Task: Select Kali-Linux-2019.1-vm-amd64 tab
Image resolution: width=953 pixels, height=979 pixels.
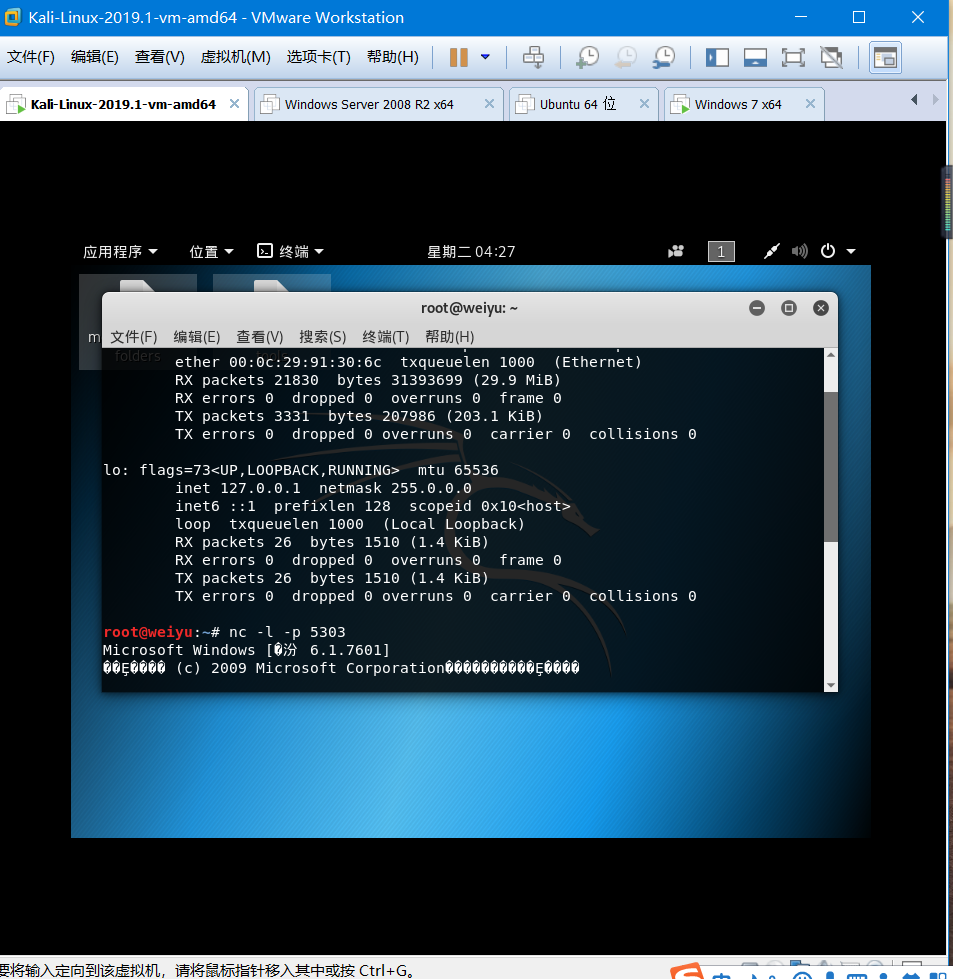Action: 123,104
